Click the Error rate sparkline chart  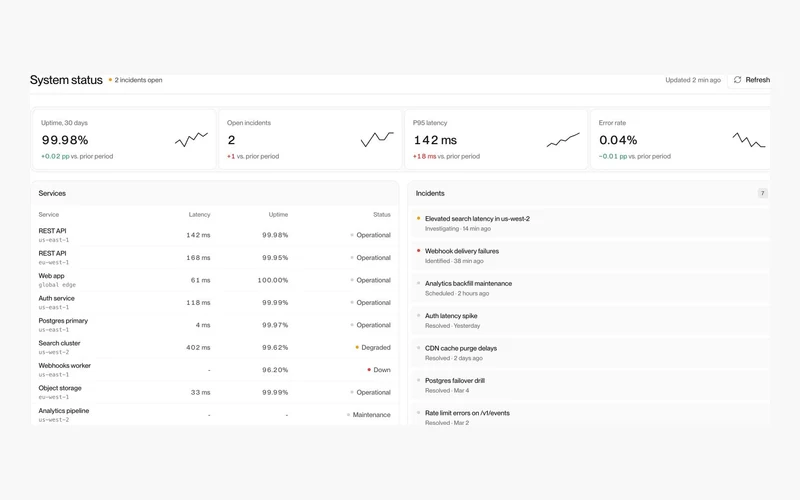click(x=748, y=139)
